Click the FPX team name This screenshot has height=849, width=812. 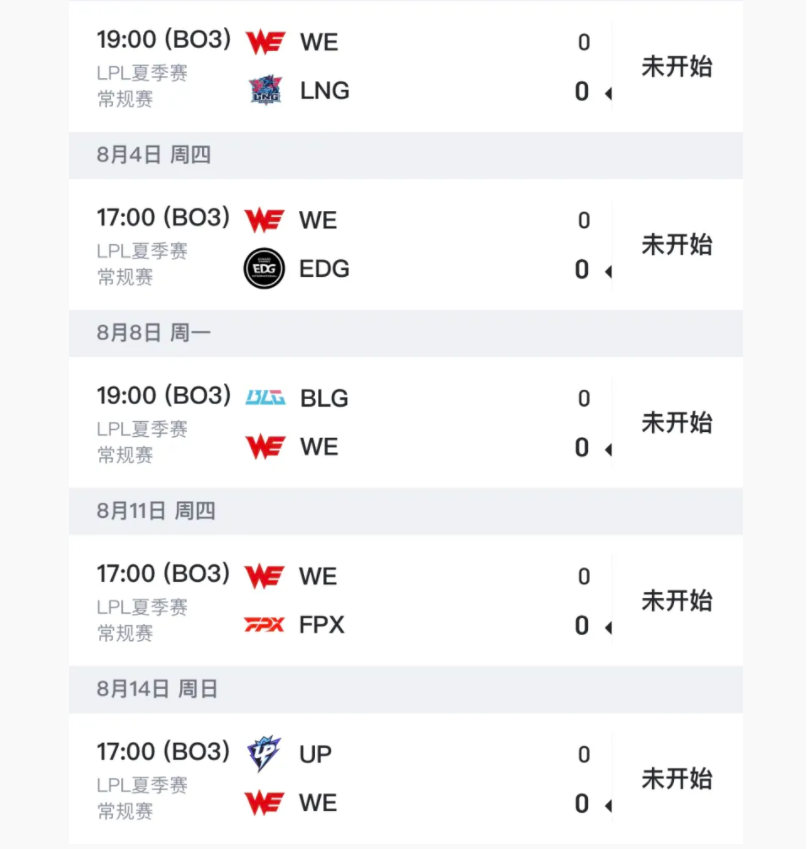click(x=322, y=625)
